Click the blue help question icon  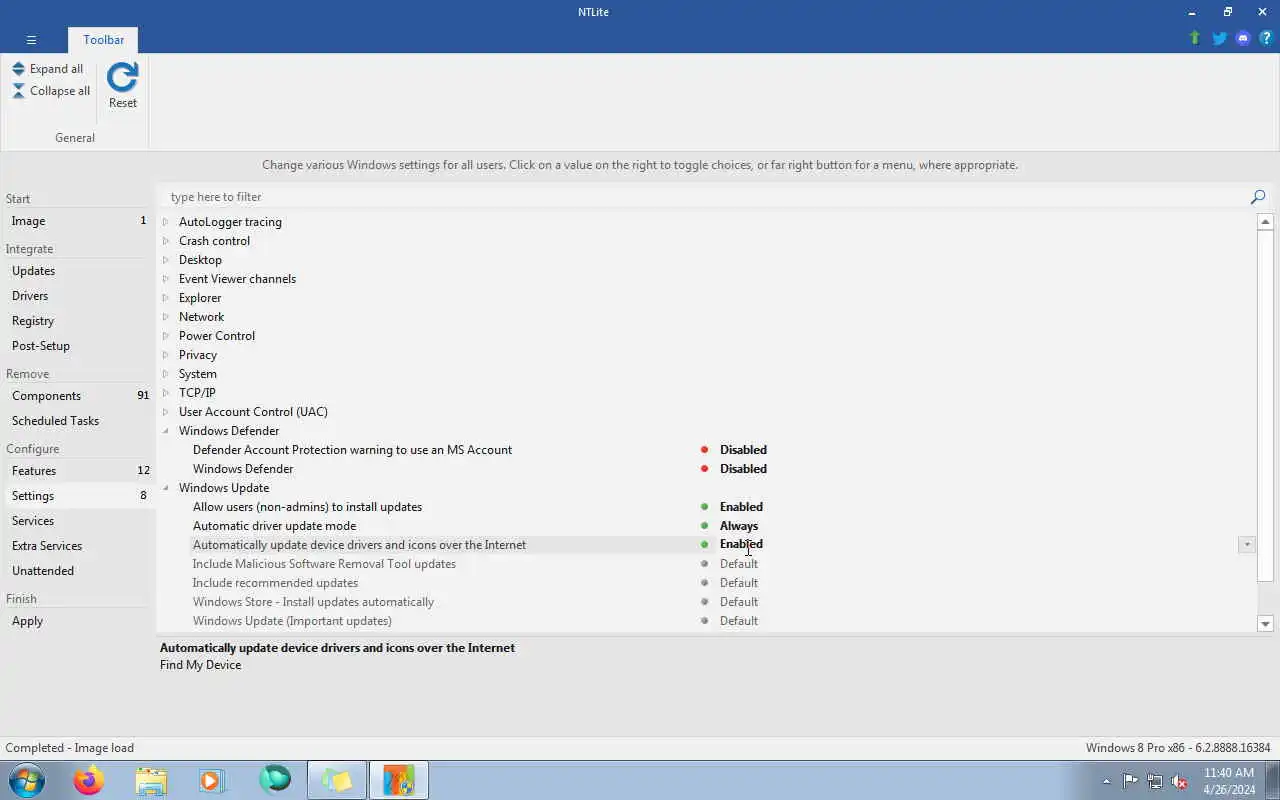coord(1266,38)
